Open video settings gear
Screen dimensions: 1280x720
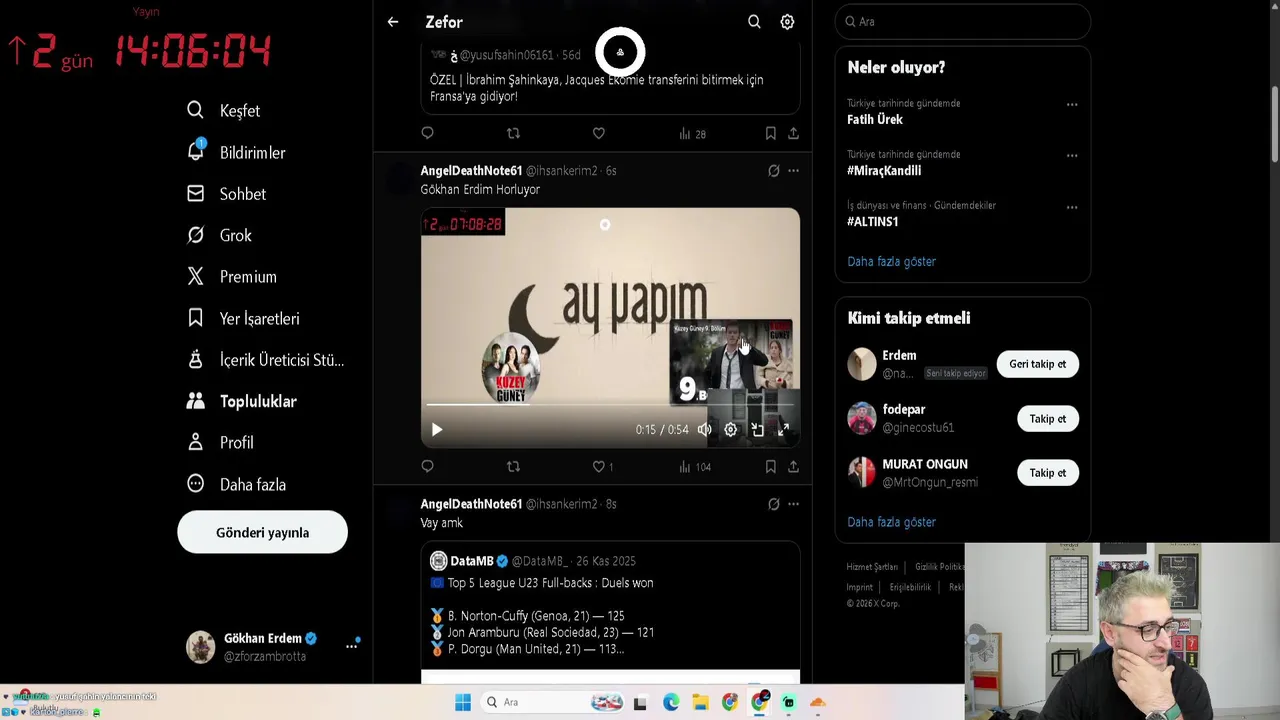(x=731, y=430)
